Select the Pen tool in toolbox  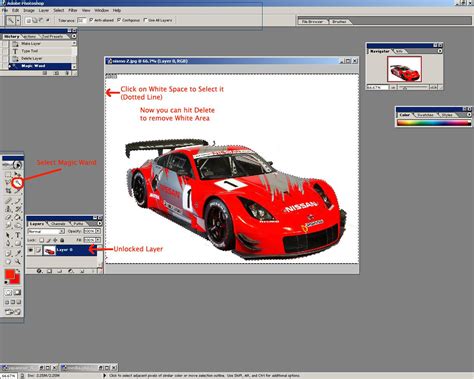[8, 243]
